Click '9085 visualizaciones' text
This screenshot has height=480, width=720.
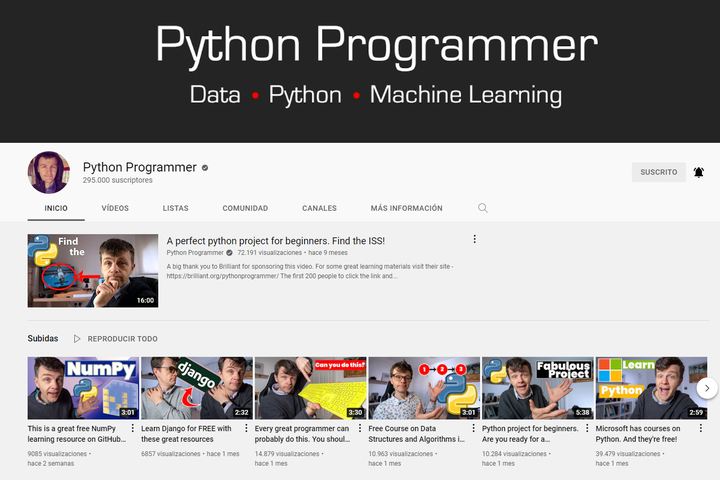tap(57, 454)
